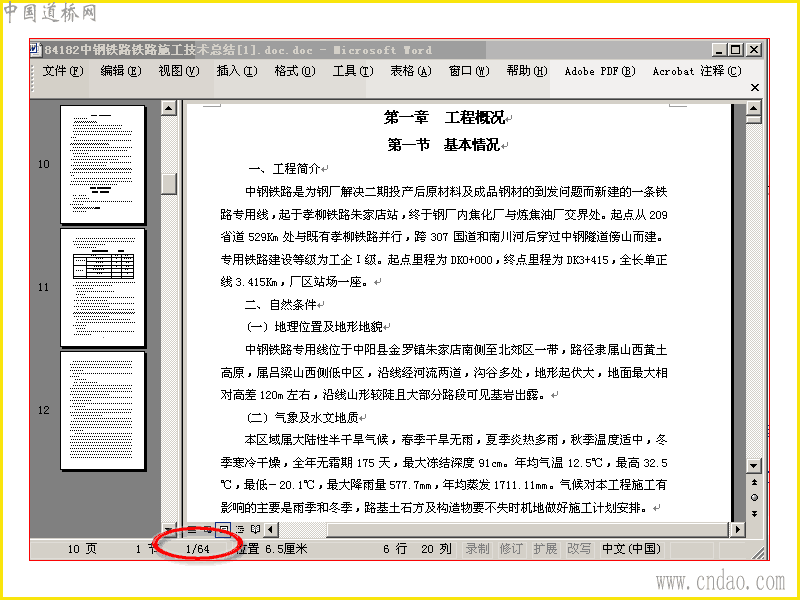The image size is (800, 600).
Task: Go to next page double-arrow button
Action: click(755, 513)
